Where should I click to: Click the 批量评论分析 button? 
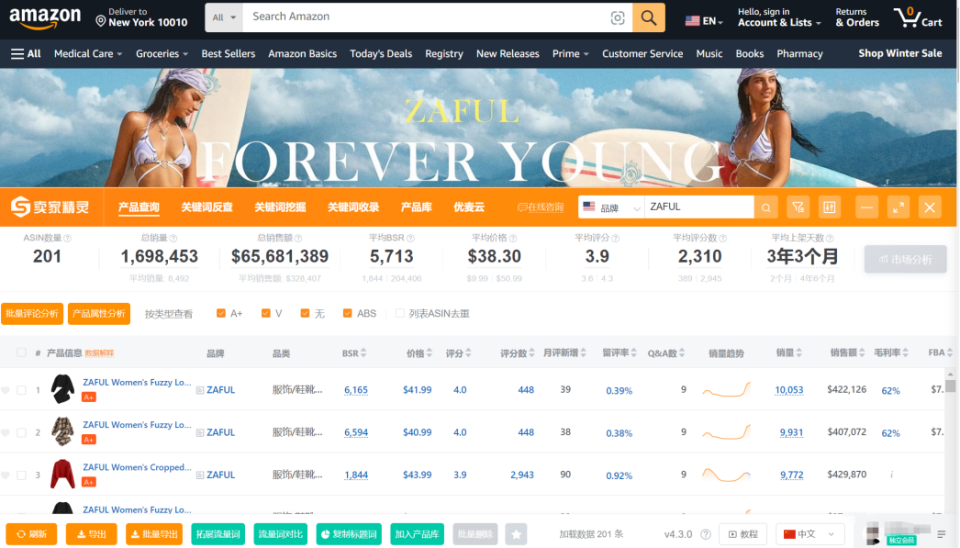32,313
